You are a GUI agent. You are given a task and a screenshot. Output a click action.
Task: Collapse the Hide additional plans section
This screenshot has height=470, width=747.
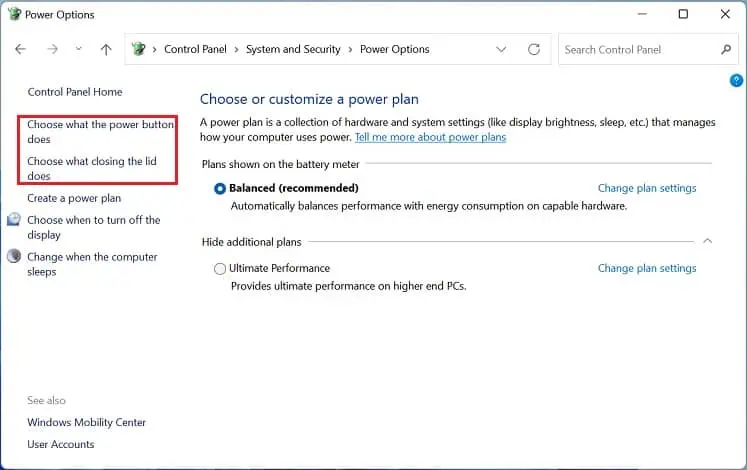coord(707,241)
